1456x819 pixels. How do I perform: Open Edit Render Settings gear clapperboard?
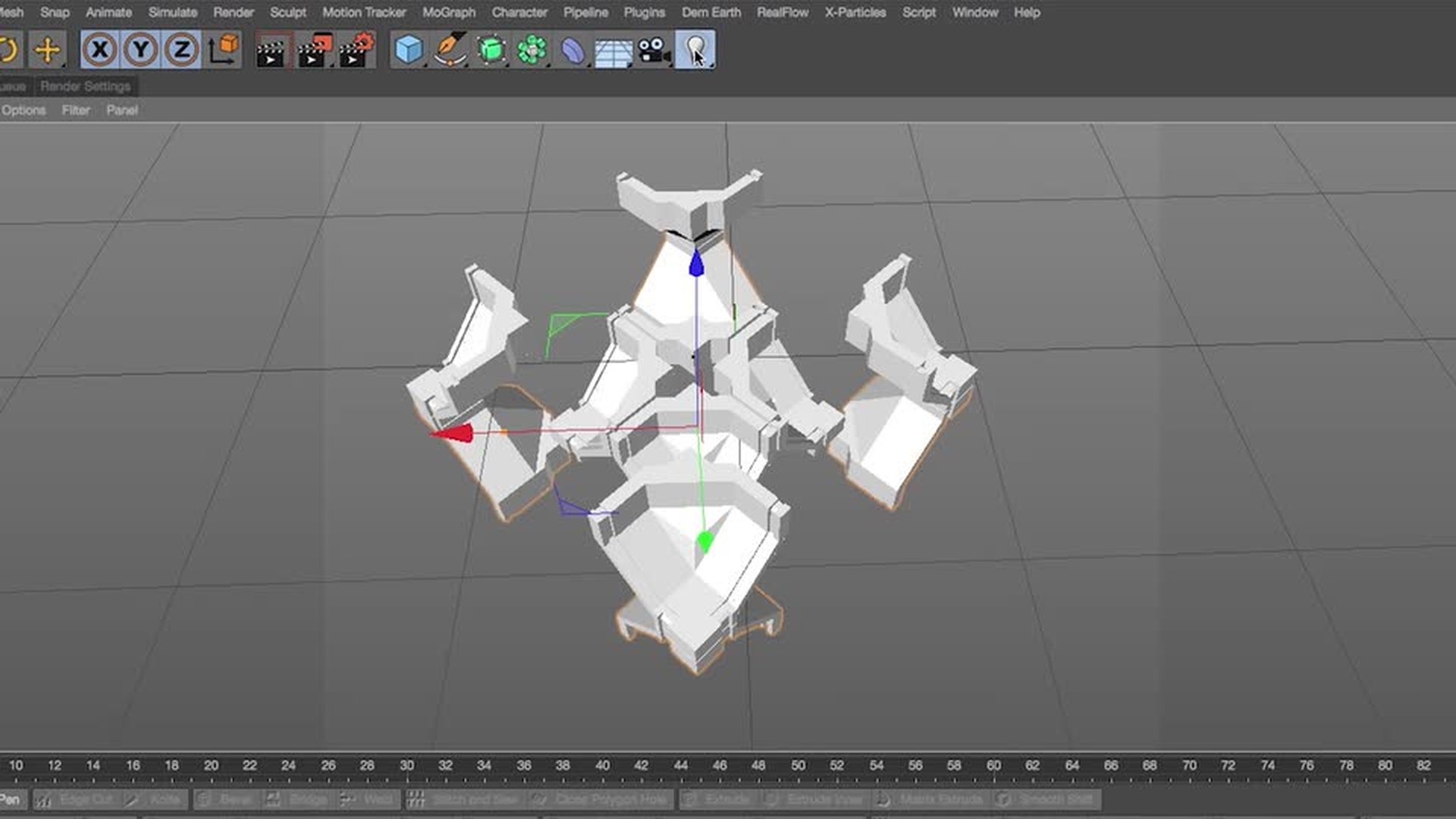tap(356, 51)
